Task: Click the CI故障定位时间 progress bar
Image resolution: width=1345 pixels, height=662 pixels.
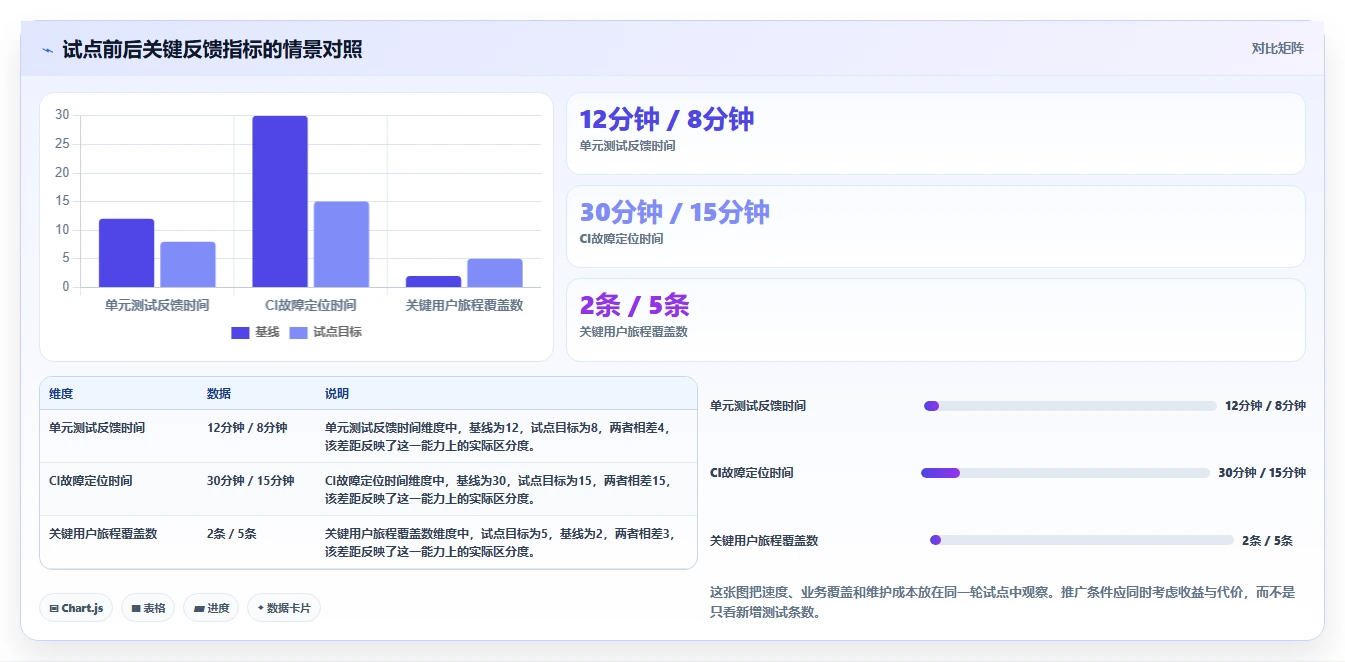Action: [x=1065, y=473]
